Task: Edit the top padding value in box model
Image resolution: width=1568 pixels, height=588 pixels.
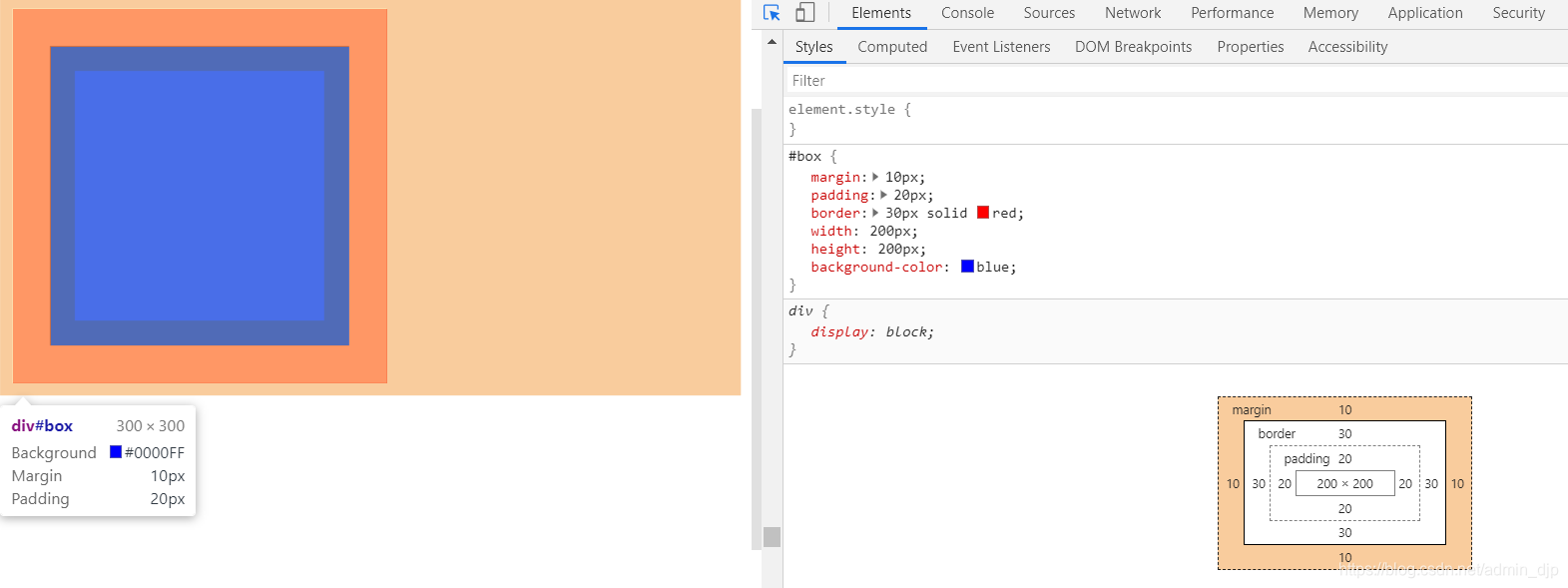Action: tap(1345, 459)
